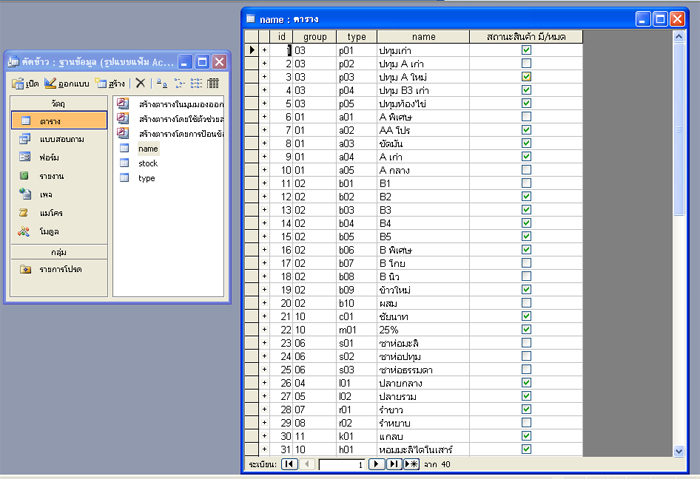Image resolution: width=700 pixels, height=479 pixels.
Task: Click scroll up arrow in table window
Action: (679, 37)
